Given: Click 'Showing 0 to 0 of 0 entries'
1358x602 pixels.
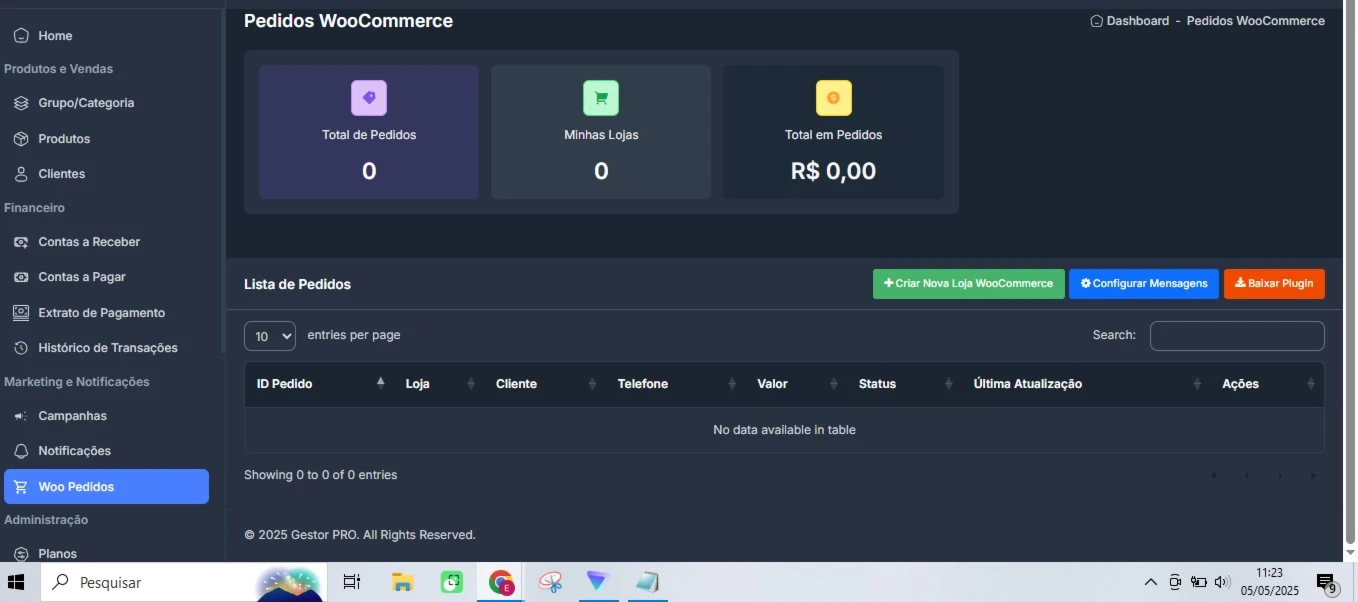Looking at the screenshot, I should pos(320,475).
